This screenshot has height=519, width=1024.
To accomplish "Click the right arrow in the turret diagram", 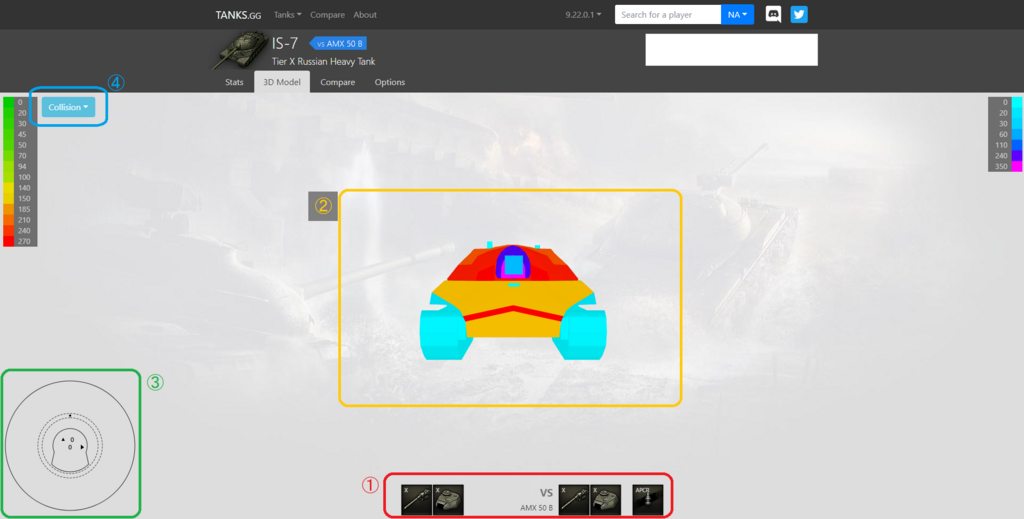I will tap(82, 447).
